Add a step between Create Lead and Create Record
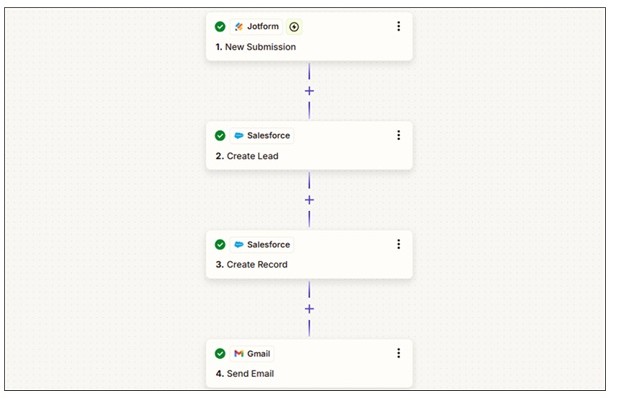 309,200
